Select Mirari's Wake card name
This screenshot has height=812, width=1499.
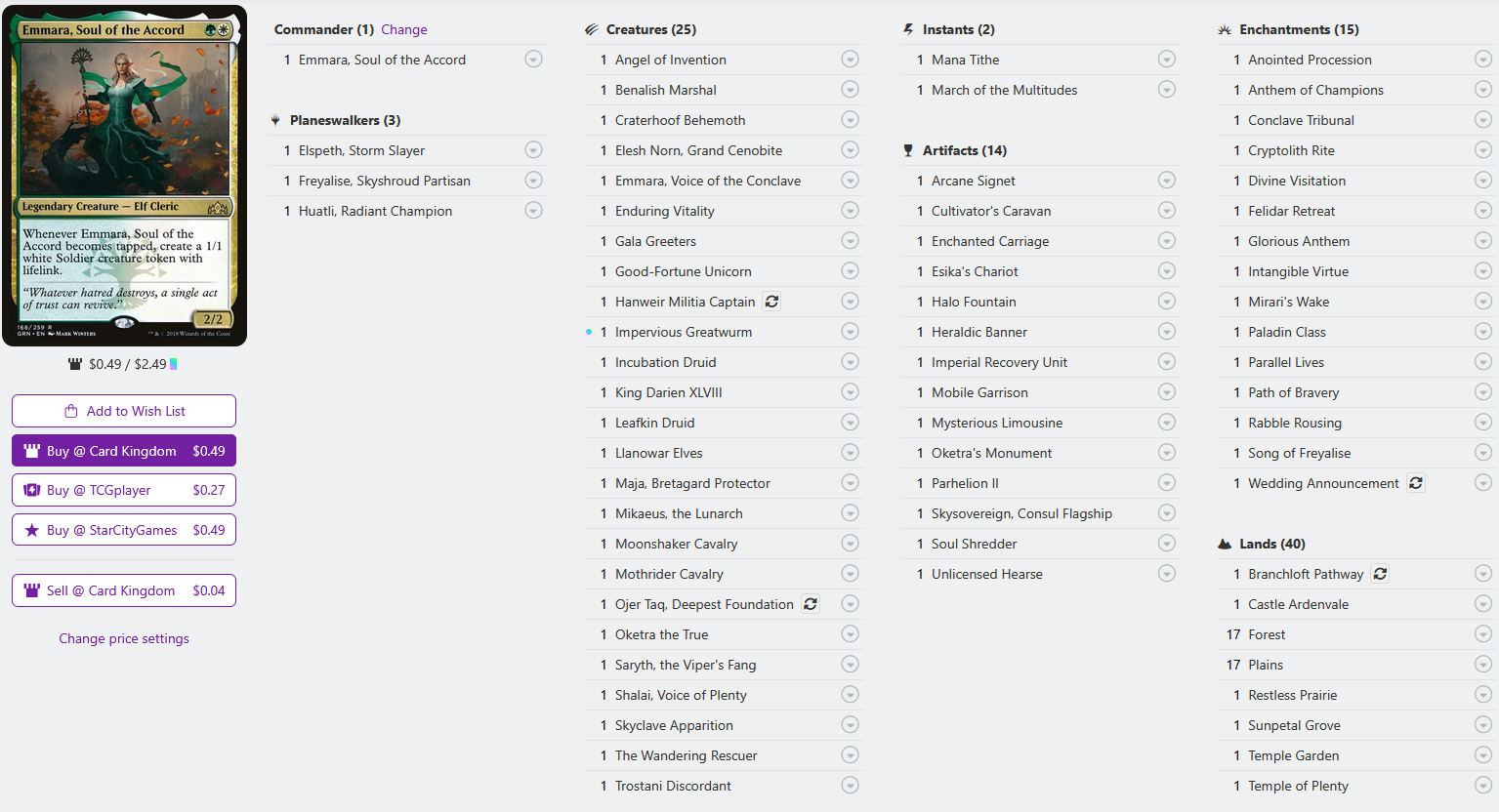click(1288, 302)
